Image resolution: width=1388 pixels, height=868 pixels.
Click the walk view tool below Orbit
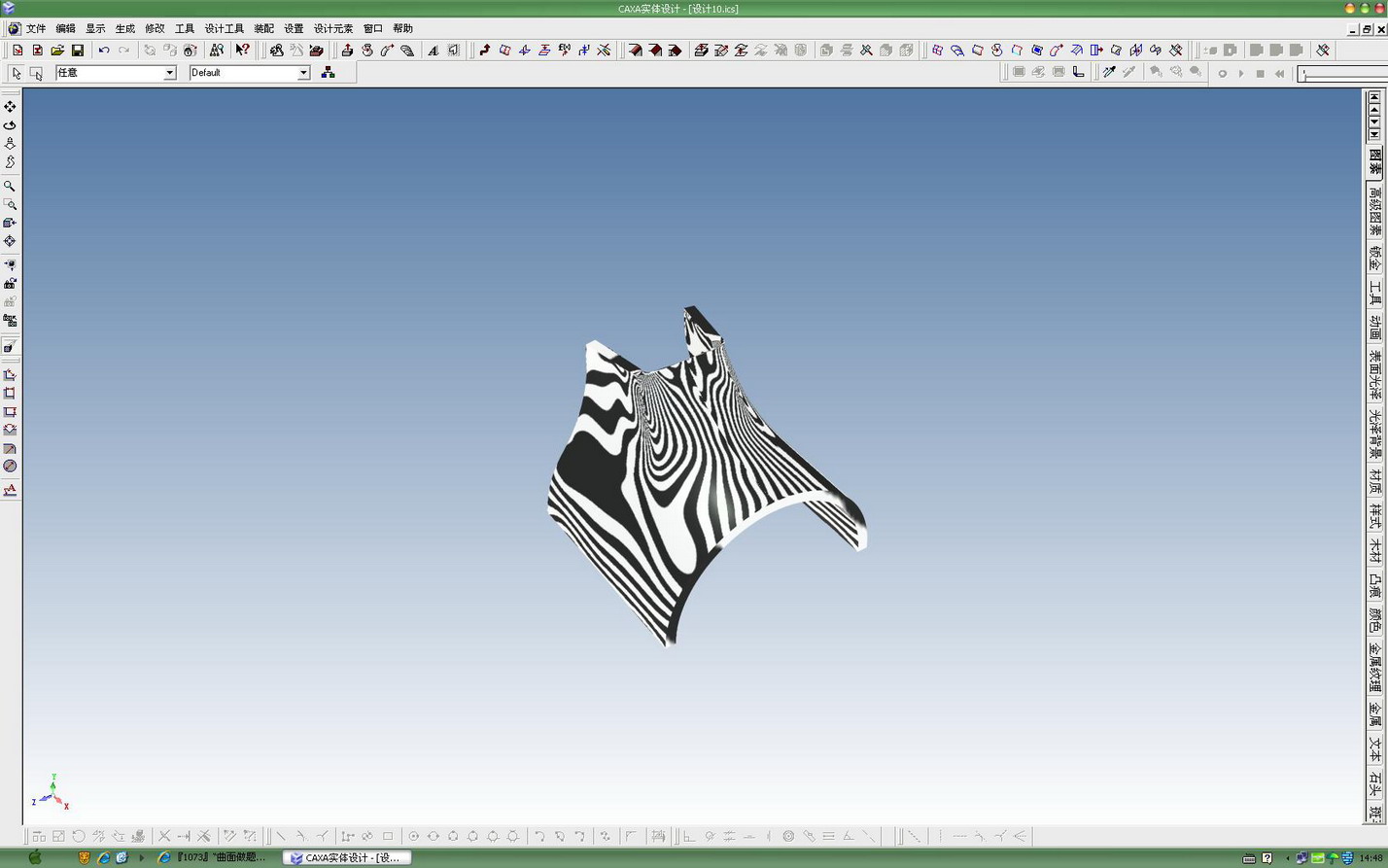pos(10,143)
